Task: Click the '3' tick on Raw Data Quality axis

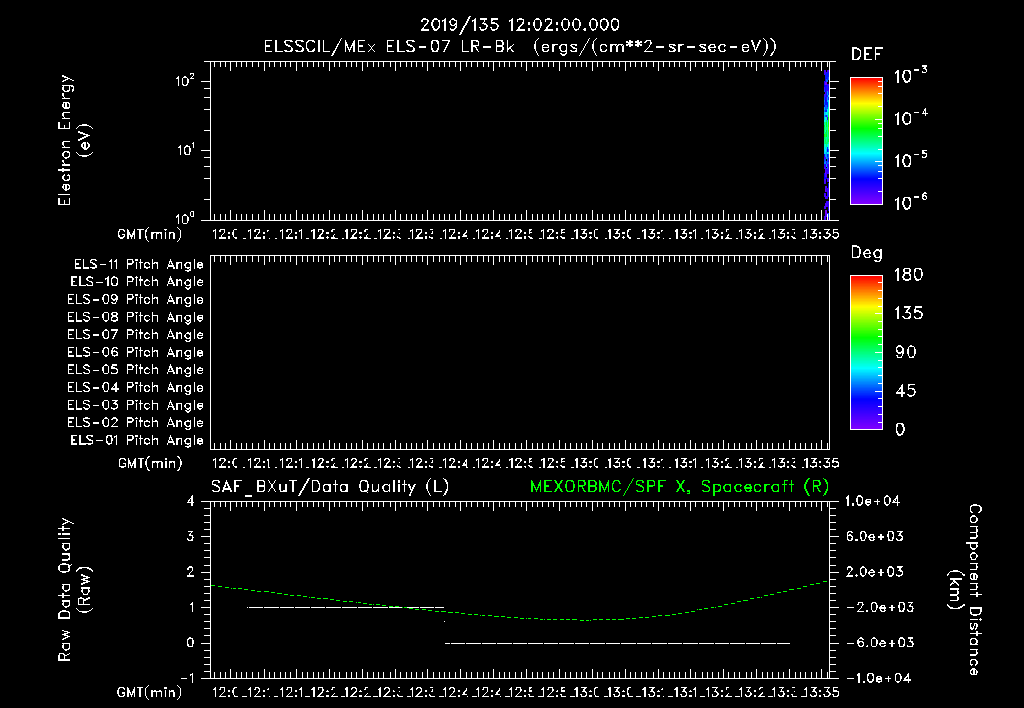Action: [x=191, y=536]
